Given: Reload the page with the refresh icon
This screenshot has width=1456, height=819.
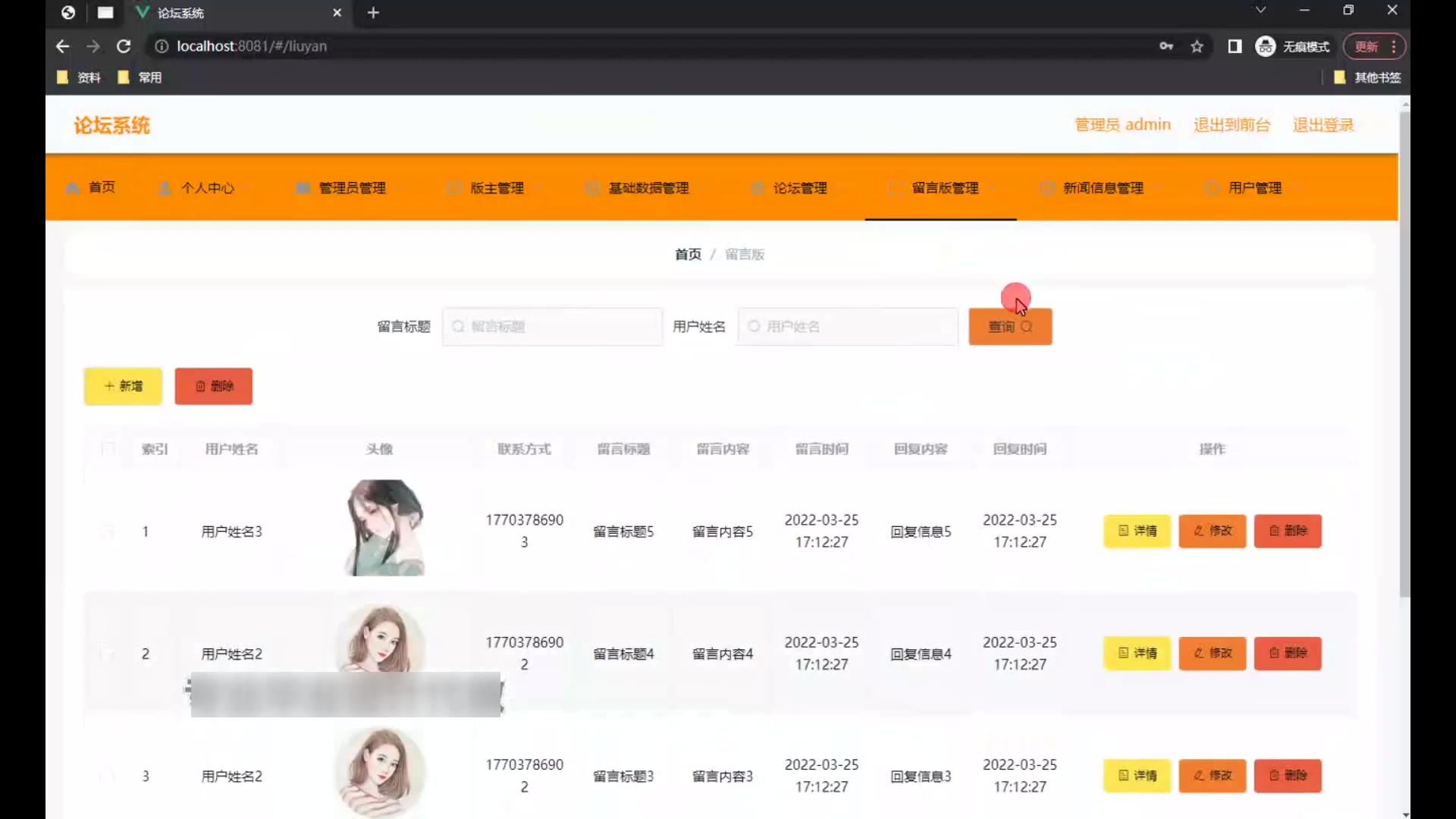Looking at the screenshot, I should 124,46.
